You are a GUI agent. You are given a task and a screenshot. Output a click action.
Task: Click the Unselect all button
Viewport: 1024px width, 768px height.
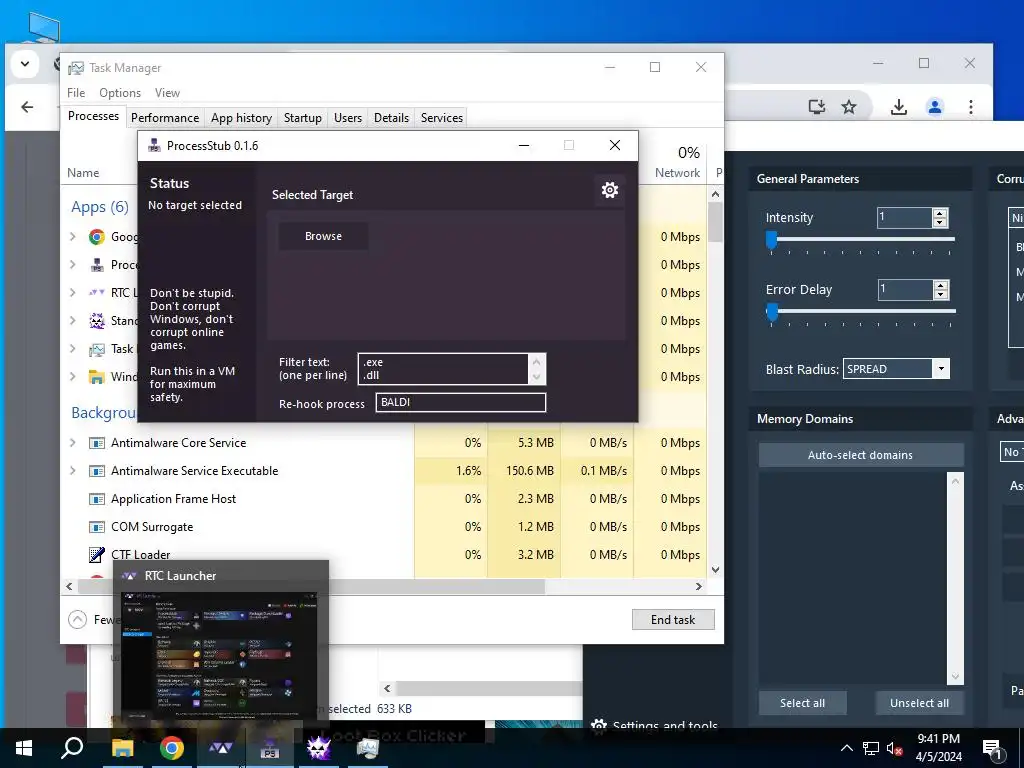(919, 703)
